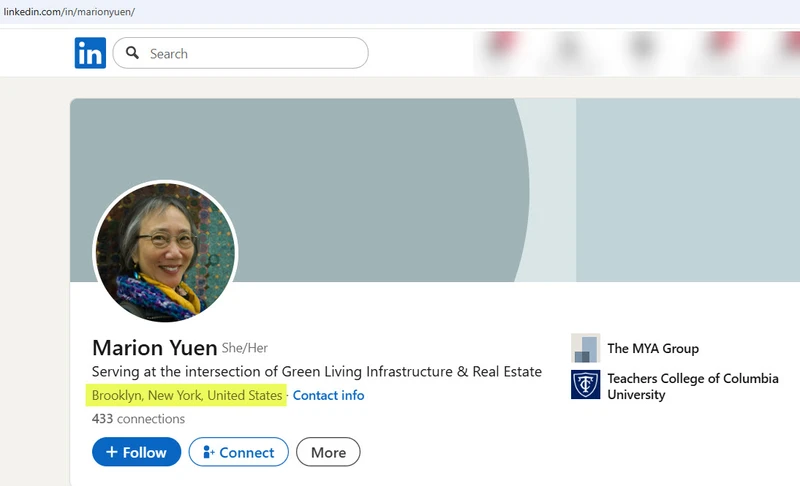800x486 pixels.
Task: Expand the More options button
Action: (x=328, y=452)
